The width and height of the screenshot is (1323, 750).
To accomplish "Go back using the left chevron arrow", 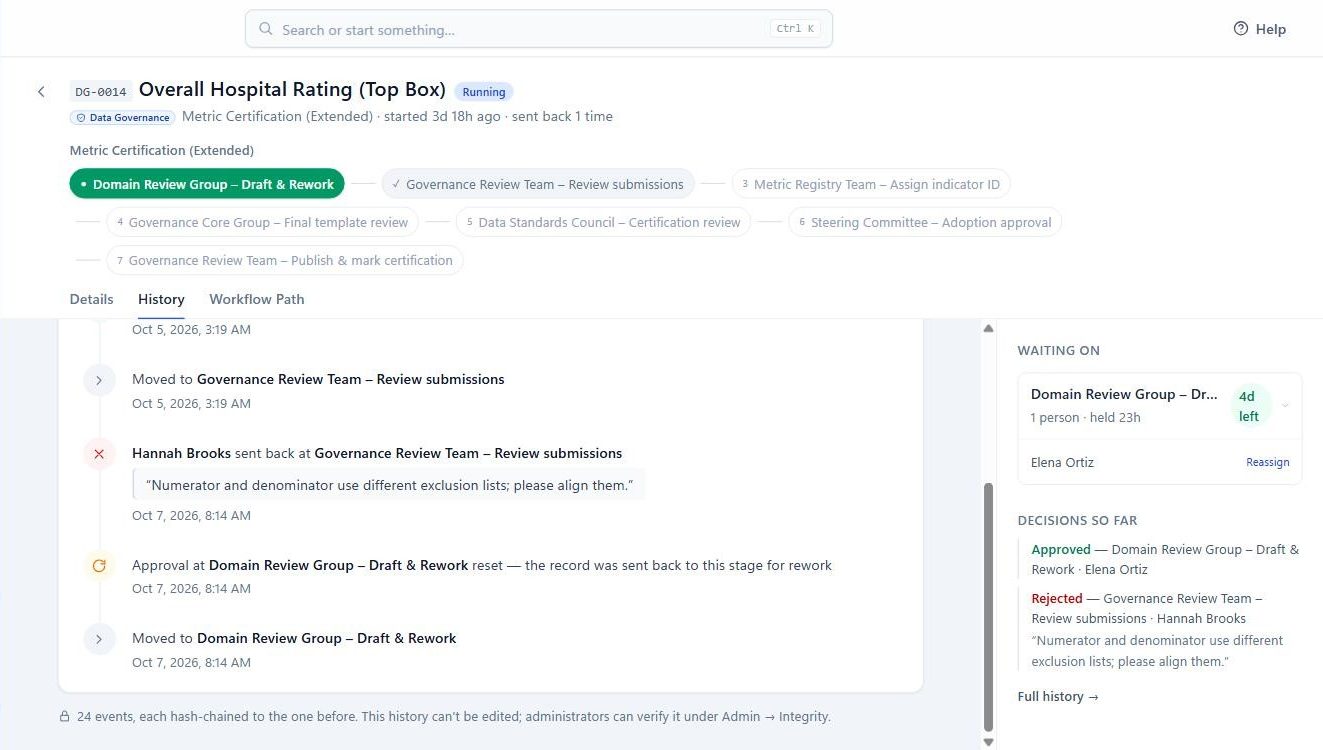I will [41, 92].
